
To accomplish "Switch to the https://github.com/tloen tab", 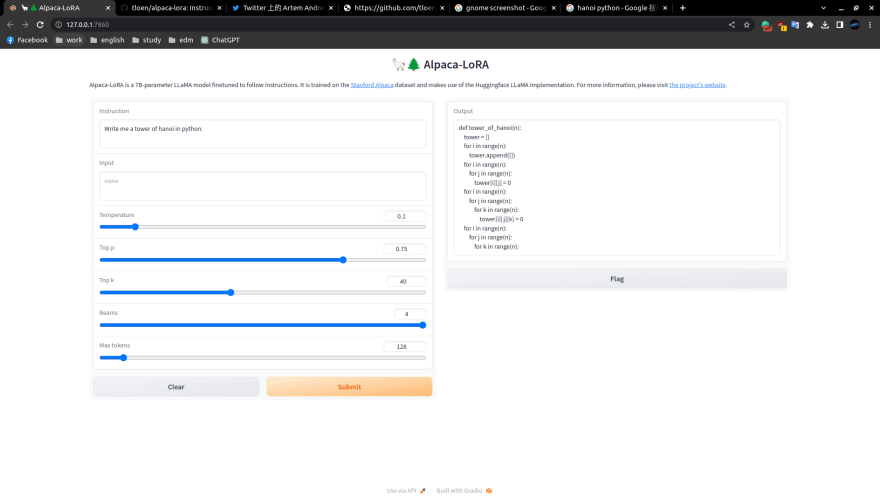I will click(393, 8).
